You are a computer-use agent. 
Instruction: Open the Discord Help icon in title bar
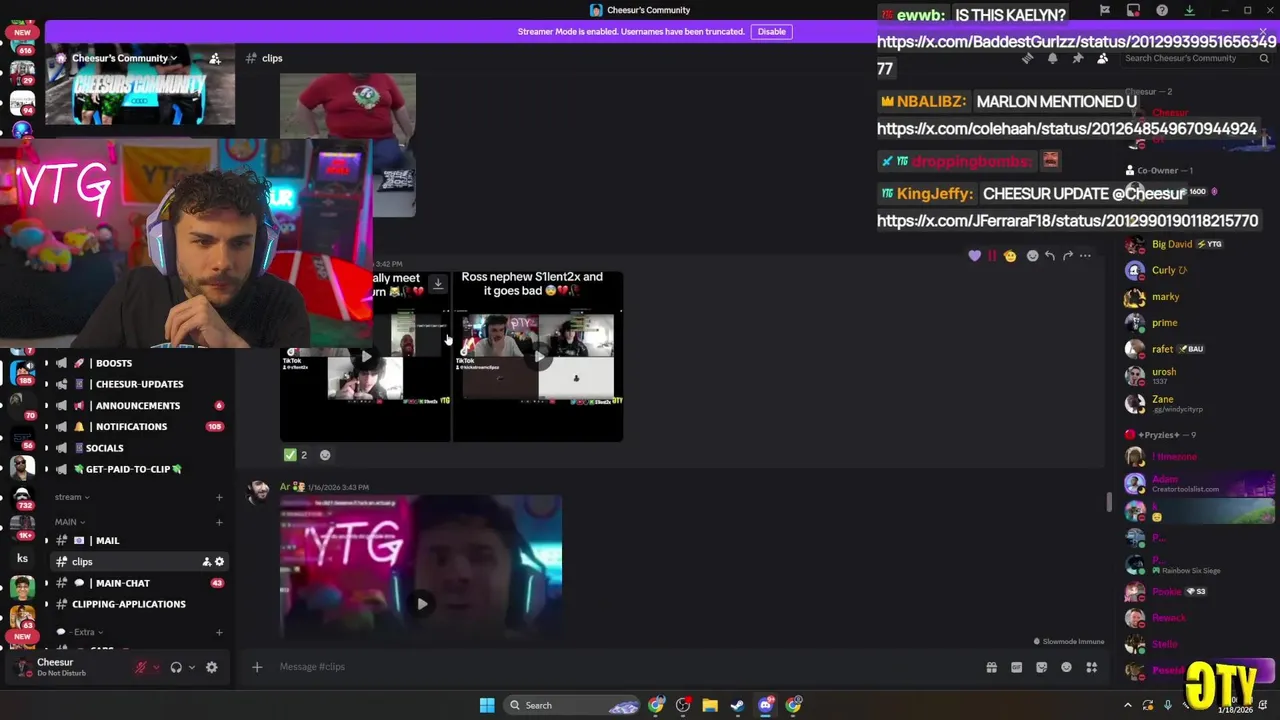tap(1162, 10)
